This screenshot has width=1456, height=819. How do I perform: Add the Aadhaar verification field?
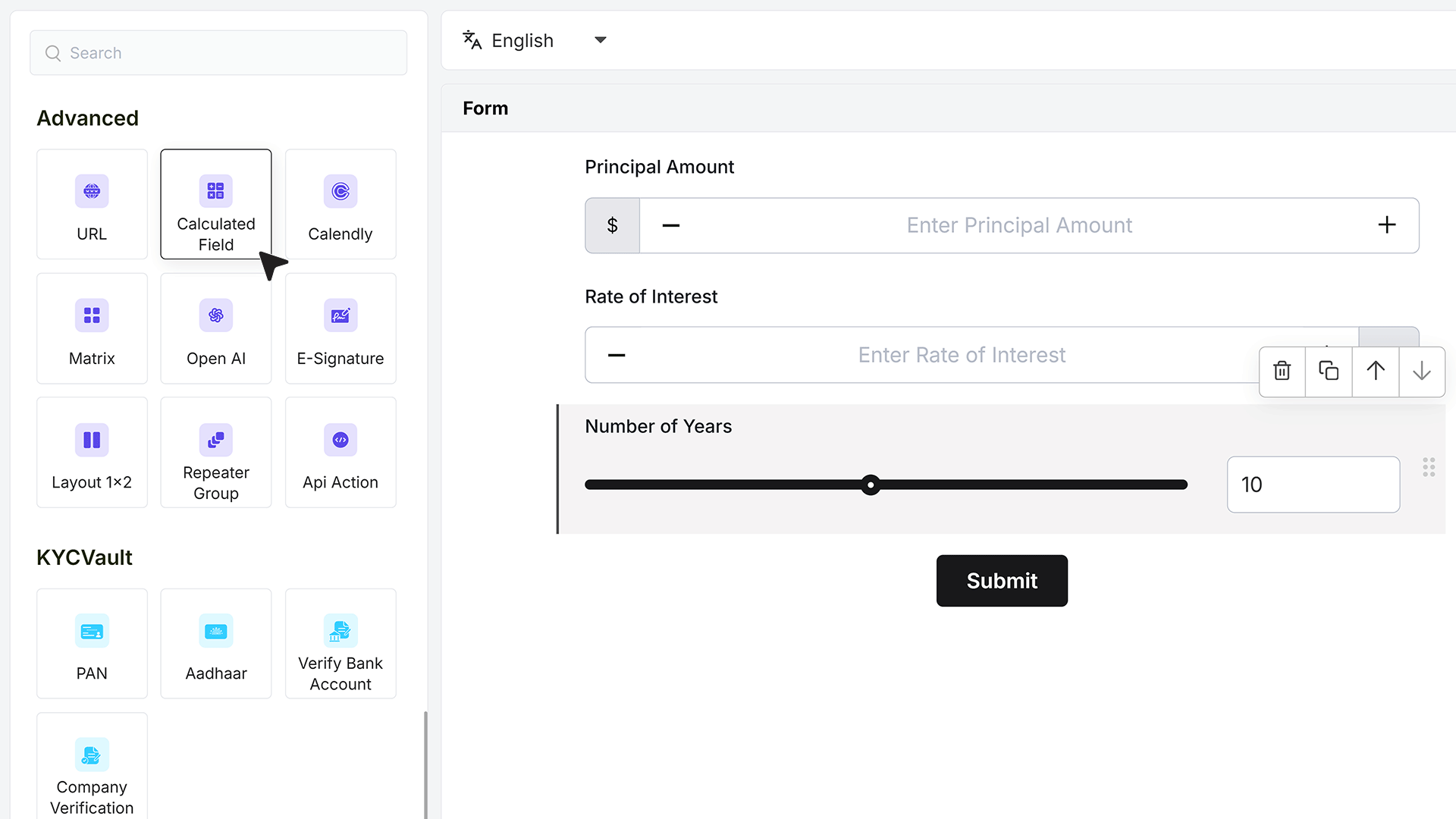pyautogui.click(x=216, y=644)
